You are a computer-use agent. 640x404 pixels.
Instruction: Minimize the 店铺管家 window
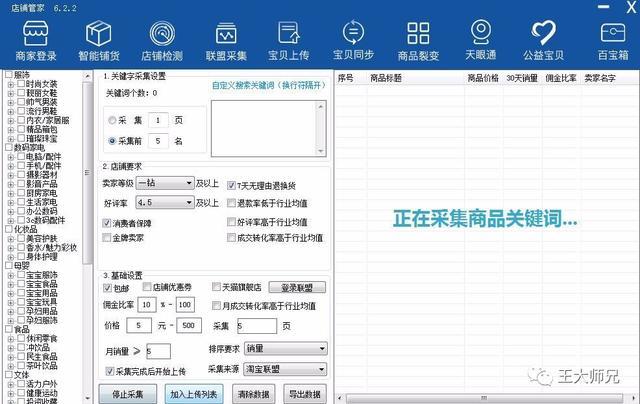pyautogui.click(x=603, y=7)
